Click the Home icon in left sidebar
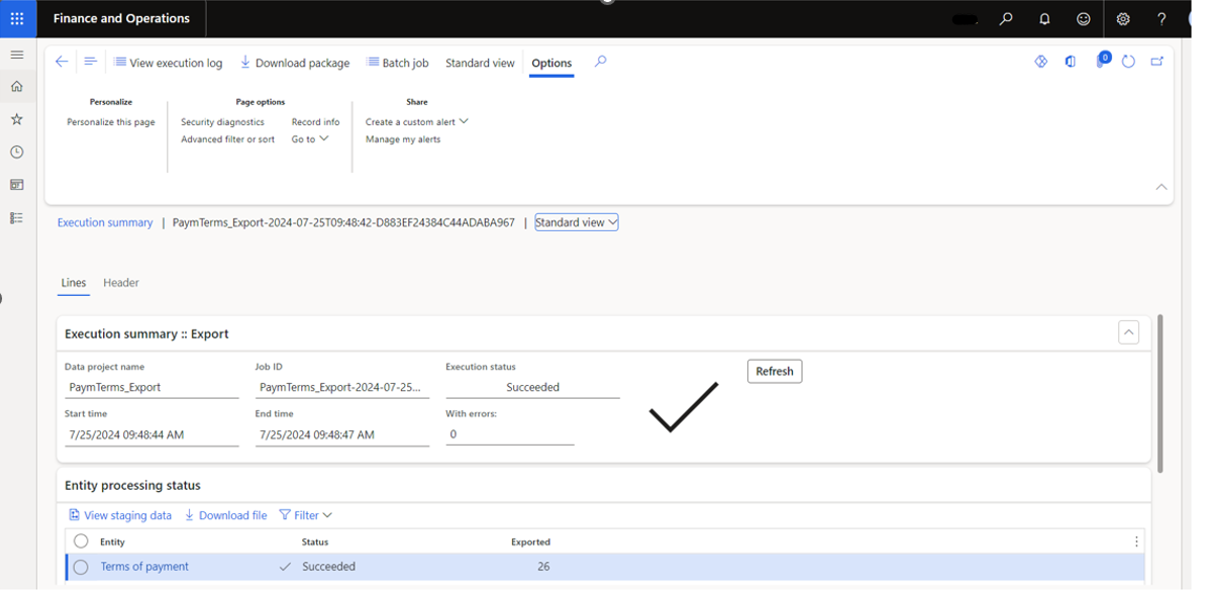 [x=16, y=87]
